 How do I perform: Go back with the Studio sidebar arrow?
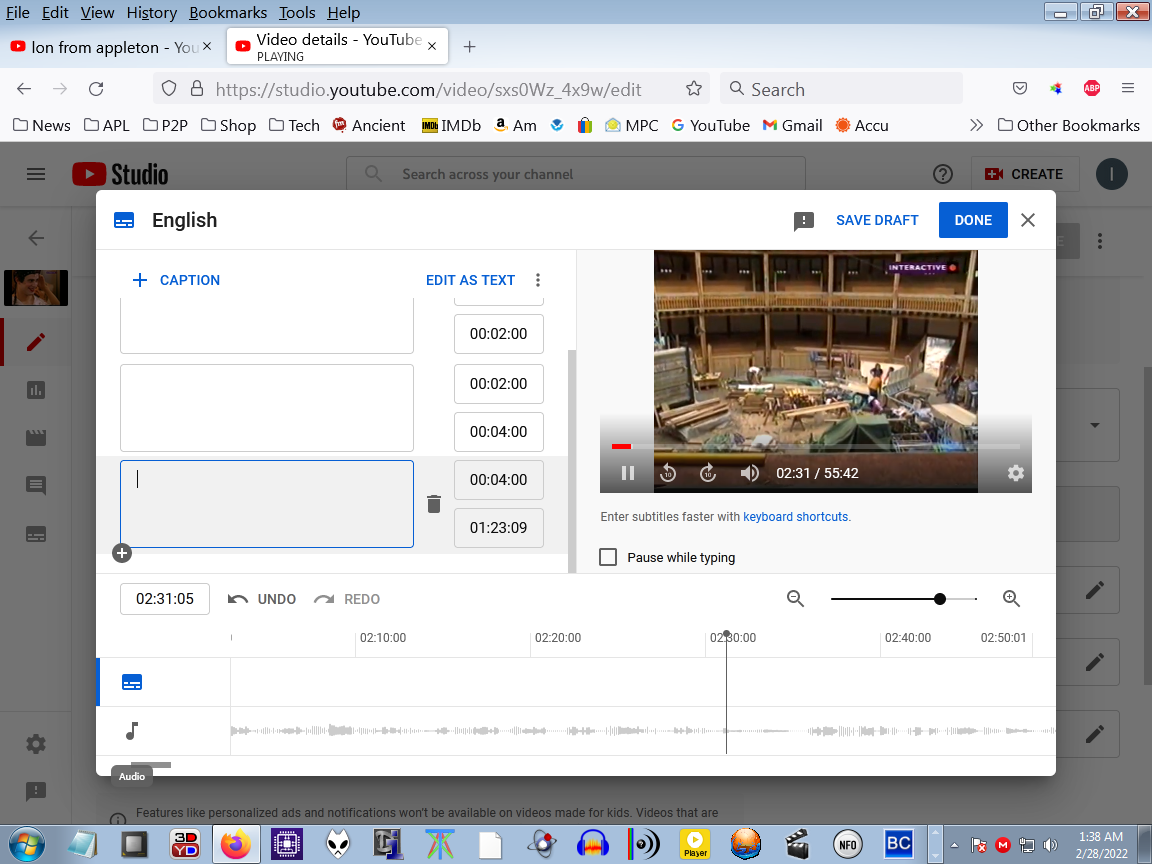click(36, 237)
